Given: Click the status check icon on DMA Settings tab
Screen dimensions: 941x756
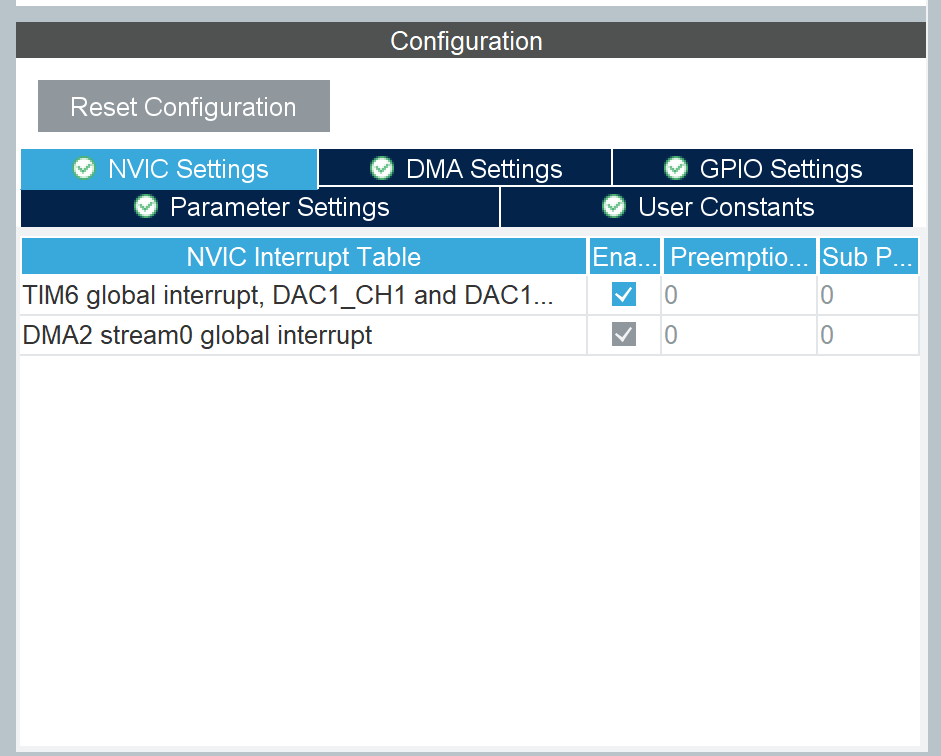Looking at the screenshot, I should click(382, 168).
